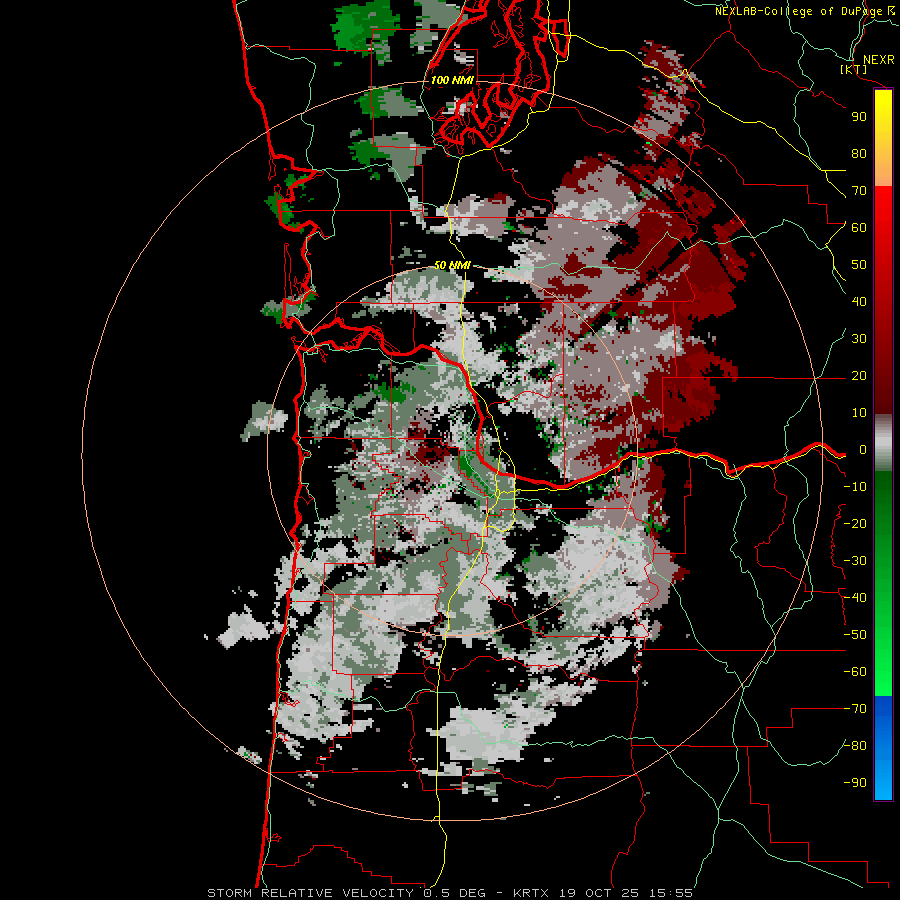Click the "0" value on the velocity legend
900x900 pixels.
[x=862, y=450]
